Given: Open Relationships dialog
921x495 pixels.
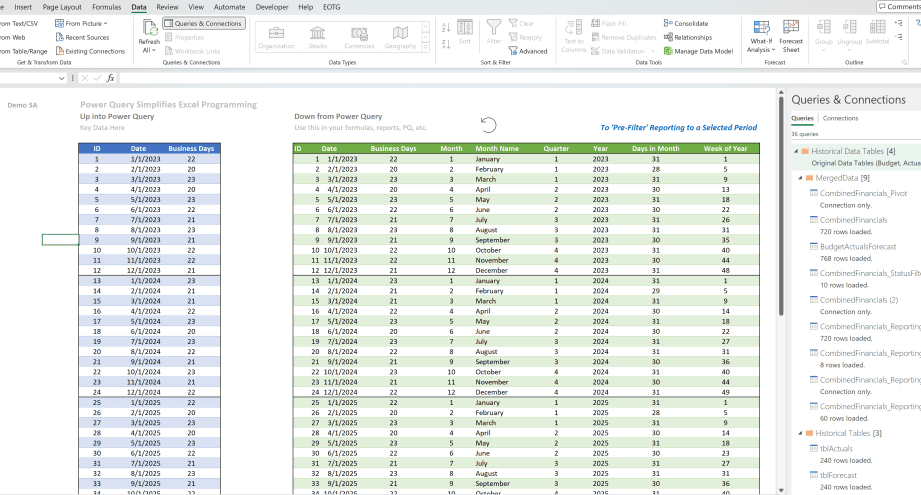Looking at the screenshot, I should 688,37.
